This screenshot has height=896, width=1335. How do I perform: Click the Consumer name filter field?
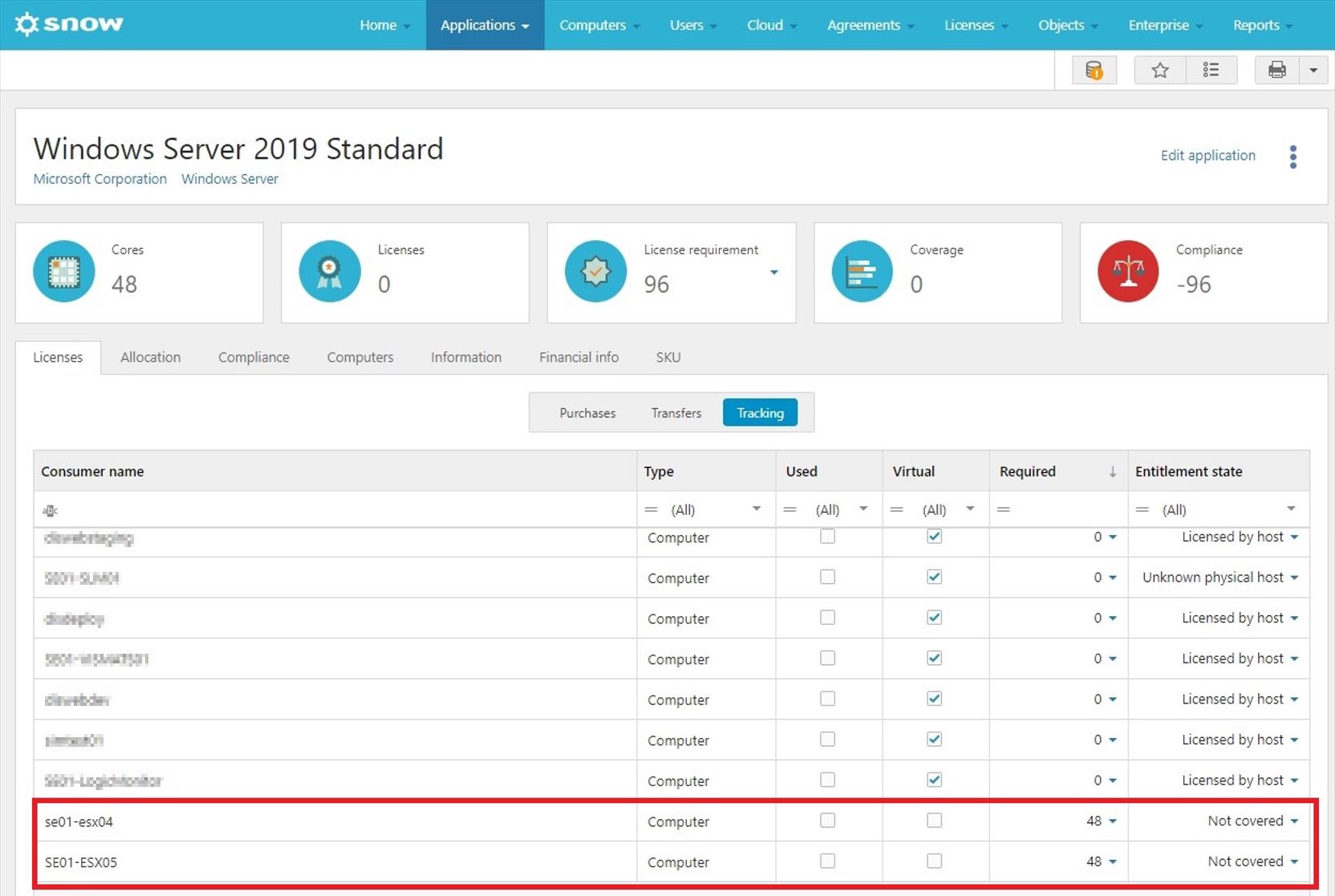(x=335, y=510)
